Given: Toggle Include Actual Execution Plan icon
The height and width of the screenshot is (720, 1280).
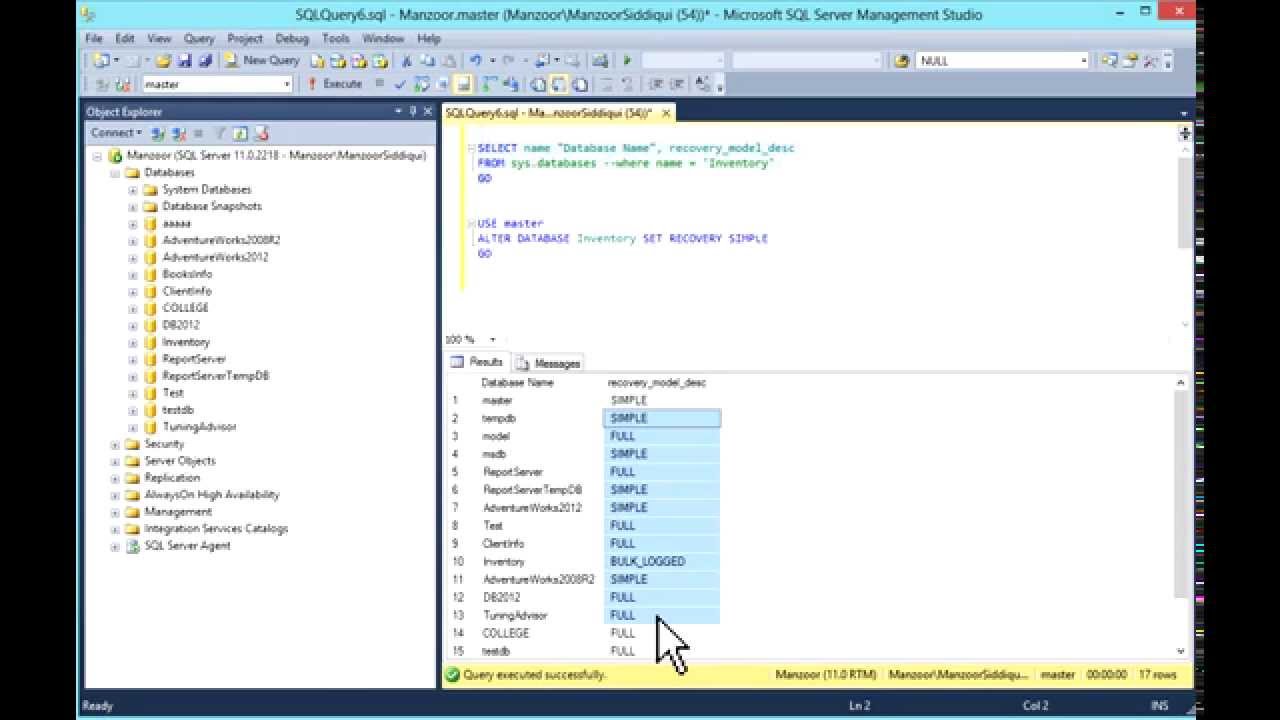Looking at the screenshot, I should (x=489, y=84).
